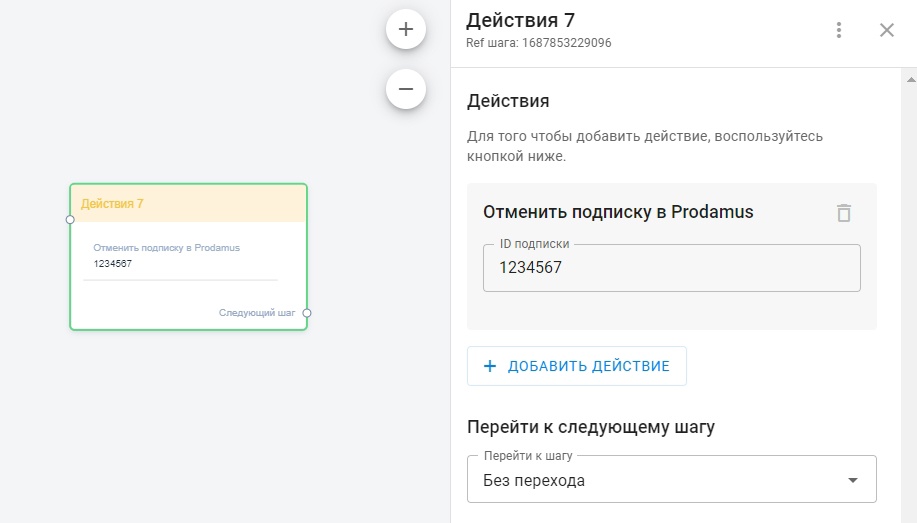Image resolution: width=917 pixels, height=523 pixels.
Task: Select the Действия 7 node header on canvas
Action: click(188, 203)
